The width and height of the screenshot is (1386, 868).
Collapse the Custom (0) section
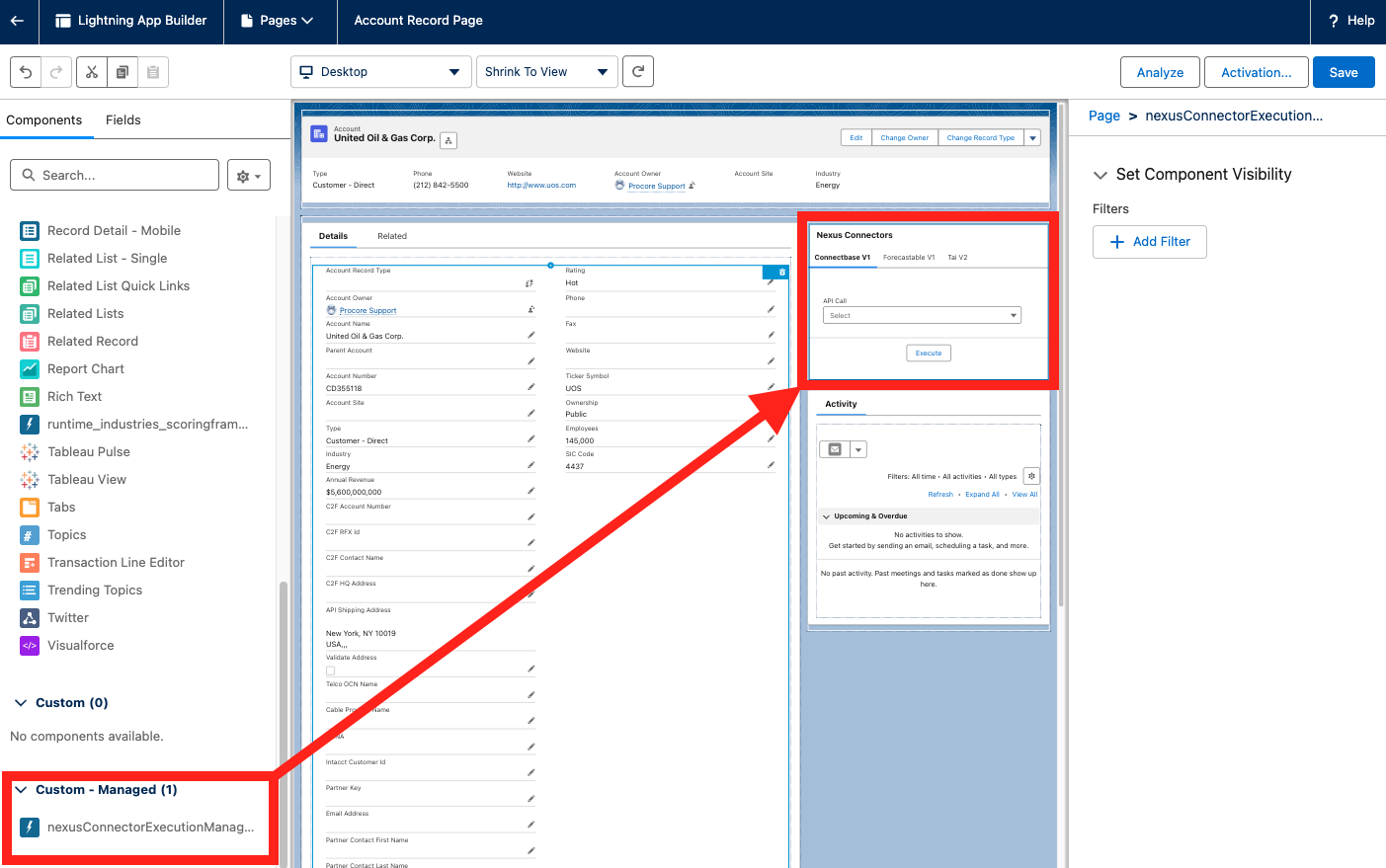coord(21,703)
